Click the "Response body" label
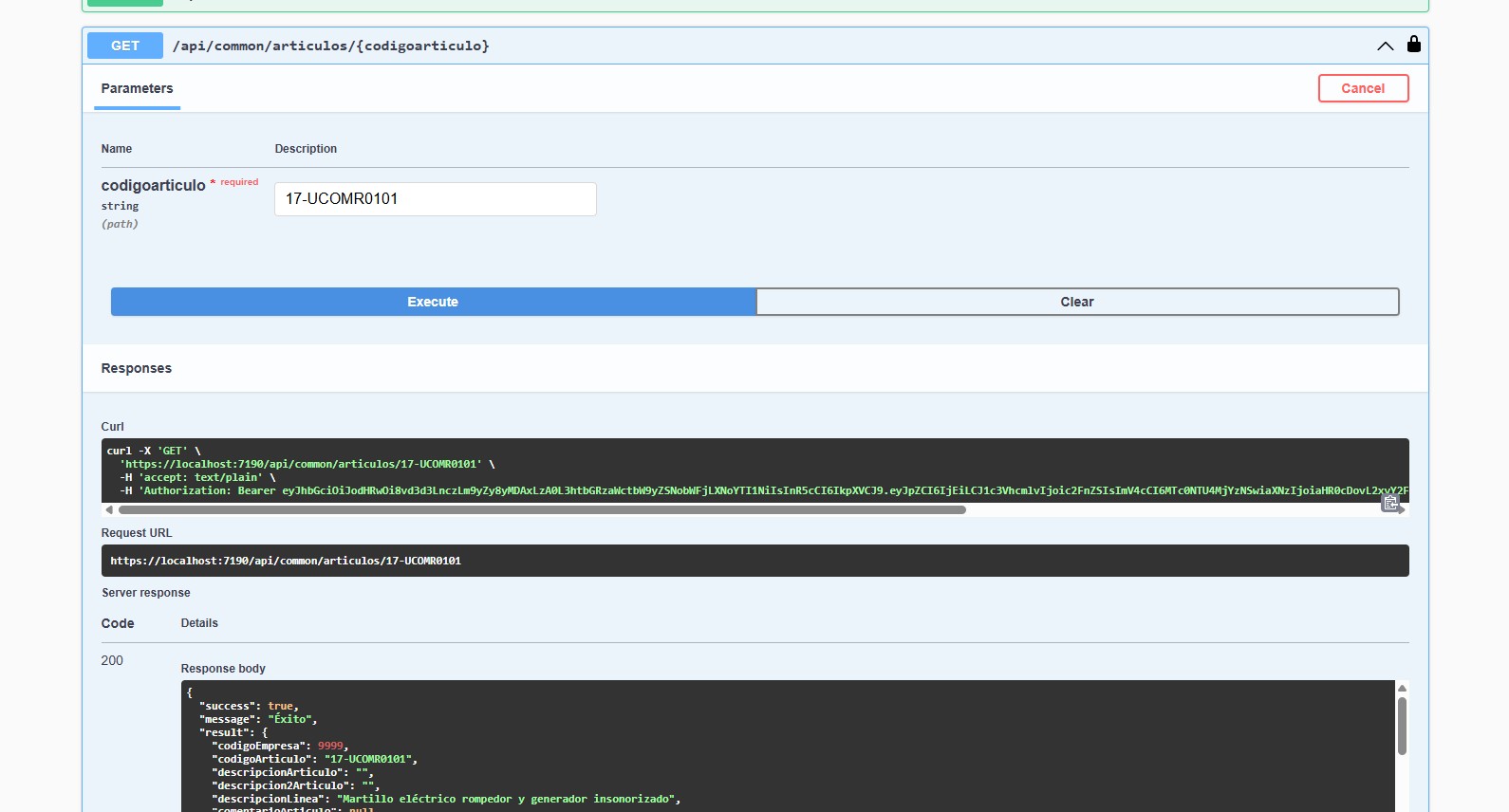The width and height of the screenshot is (1509, 812). (x=223, y=669)
